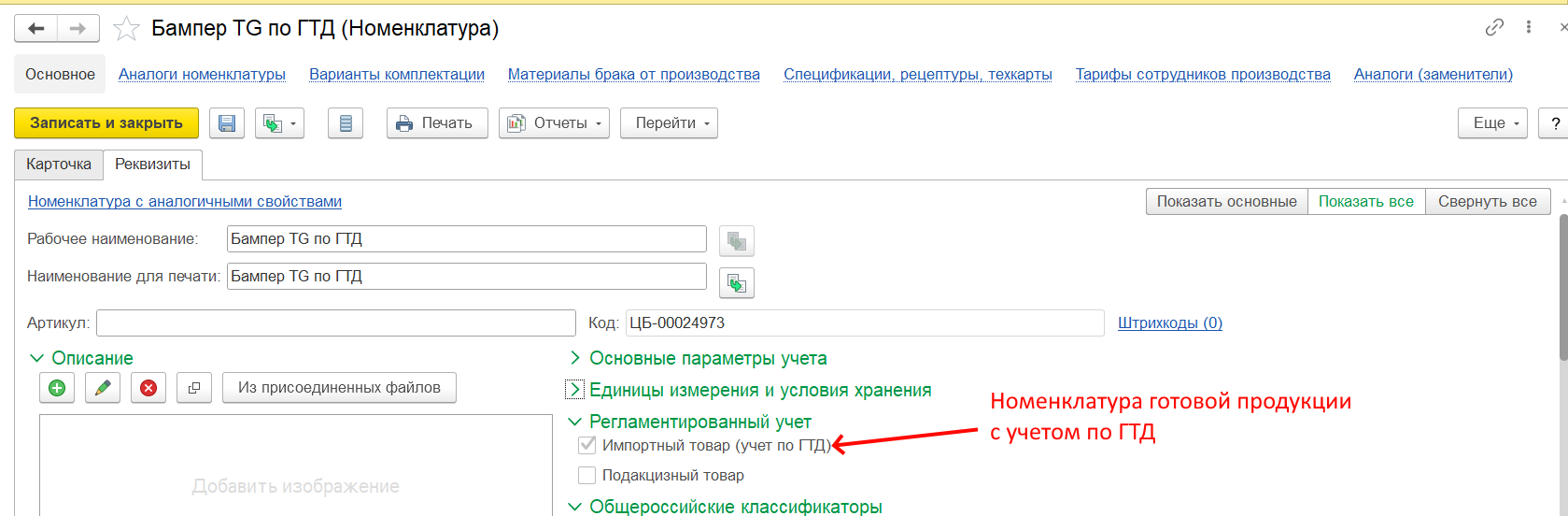Click into the Артикул input field
Image resolution: width=1568 pixels, height=516 pixels.
[335, 322]
